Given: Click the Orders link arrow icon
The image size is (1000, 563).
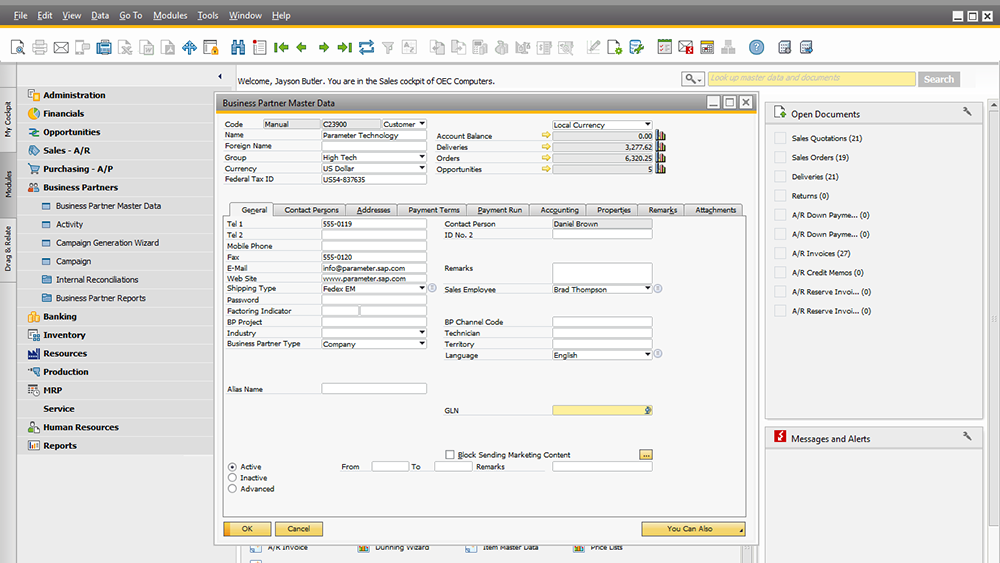Looking at the screenshot, I should point(546,158).
